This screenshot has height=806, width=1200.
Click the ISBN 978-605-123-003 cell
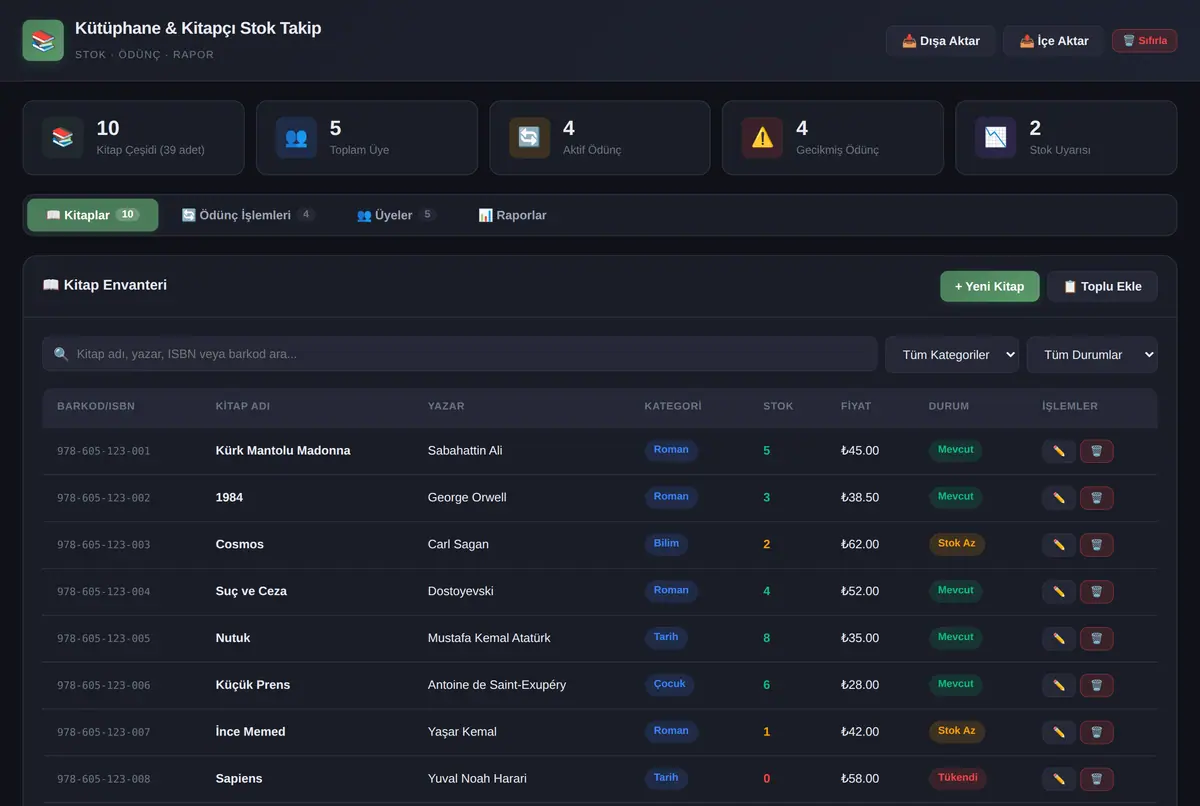[x=104, y=545]
